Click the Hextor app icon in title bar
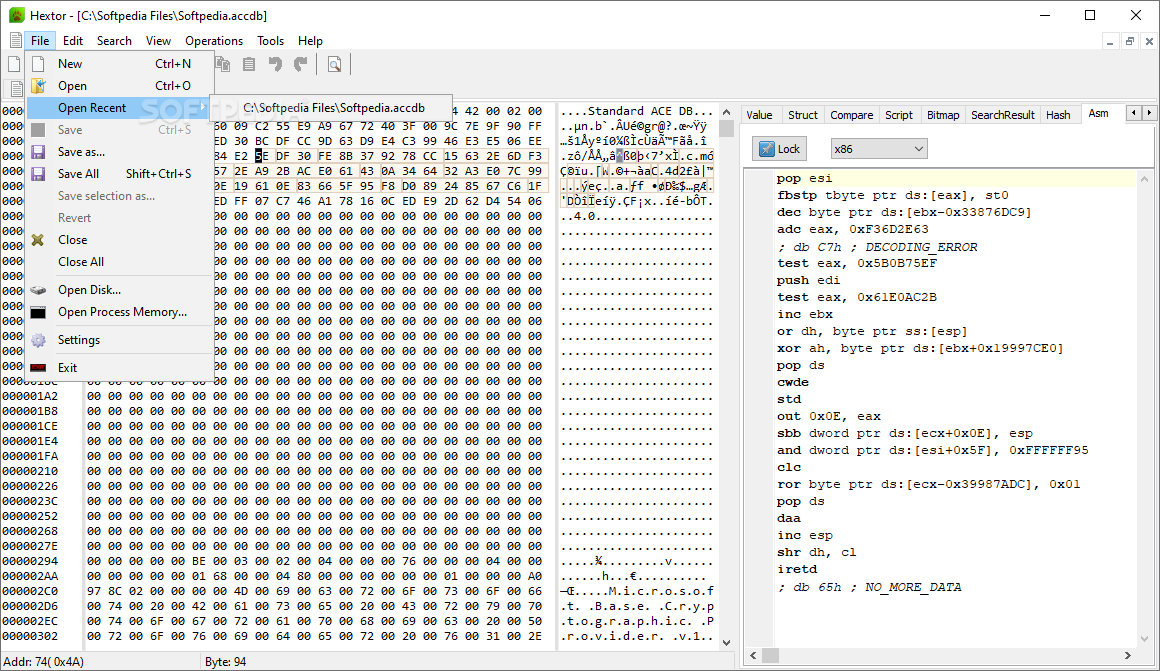1160x671 pixels. (x=16, y=15)
